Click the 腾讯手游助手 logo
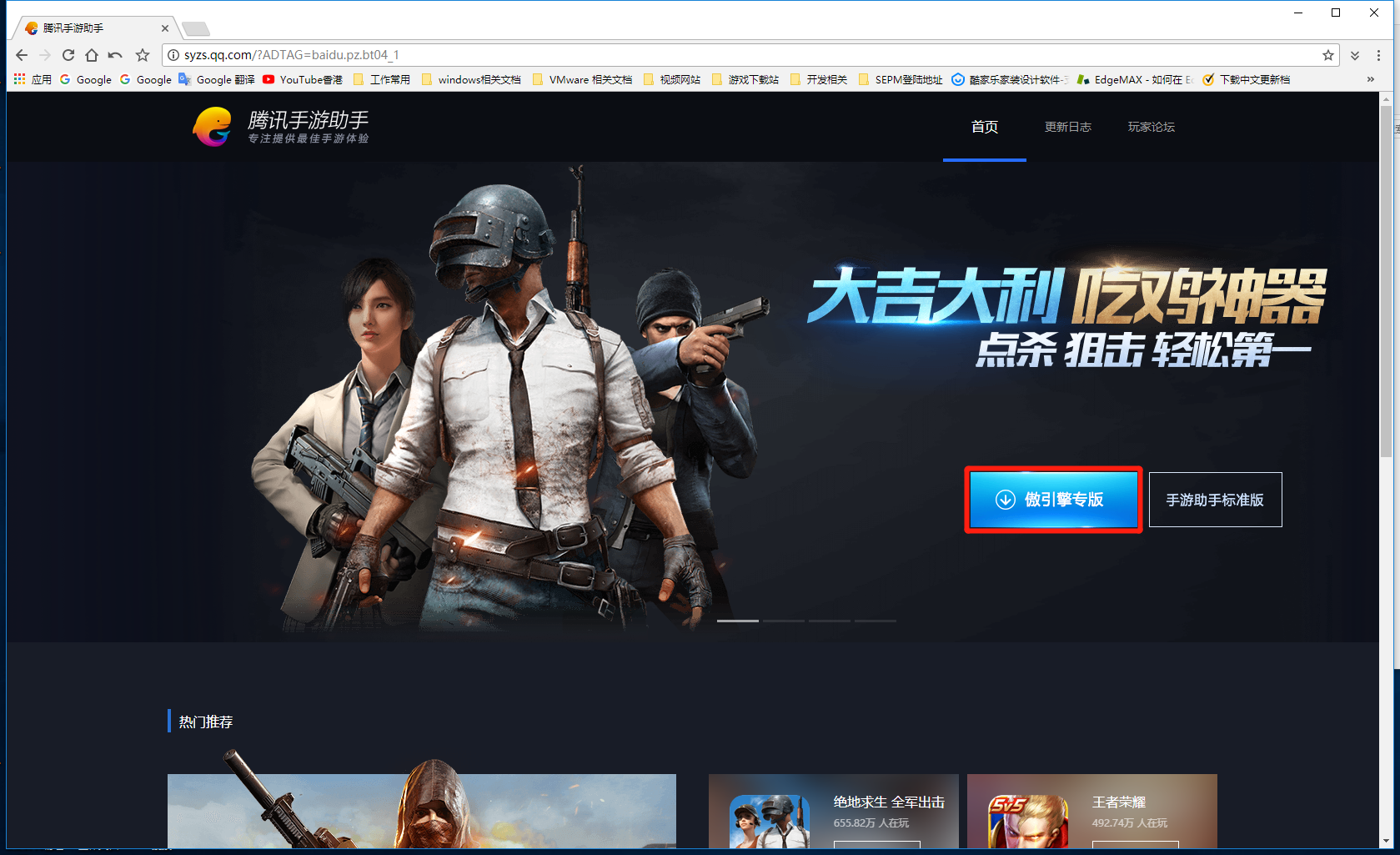1400x855 pixels. pos(280,126)
